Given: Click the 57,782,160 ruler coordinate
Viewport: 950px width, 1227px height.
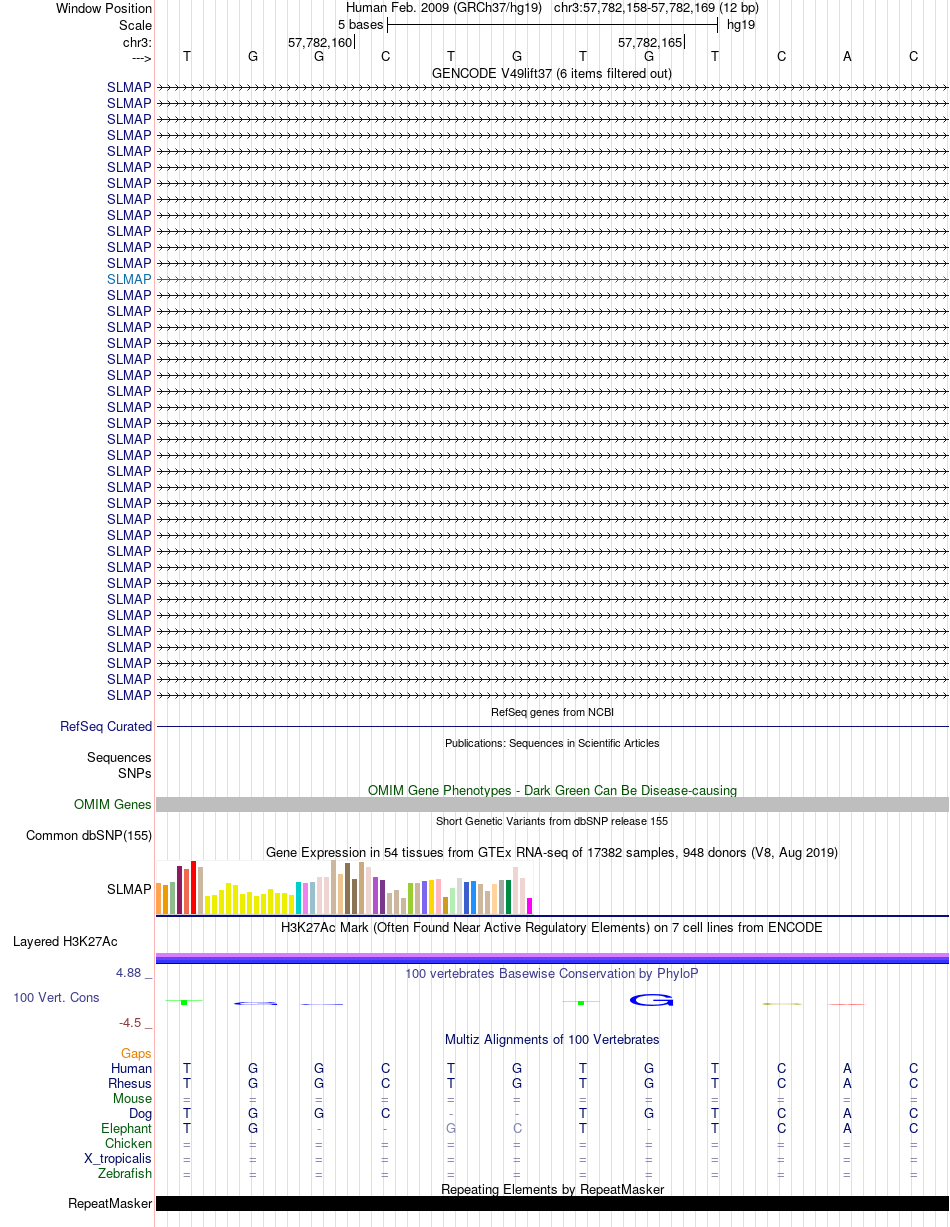Looking at the screenshot, I should (320, 42).
